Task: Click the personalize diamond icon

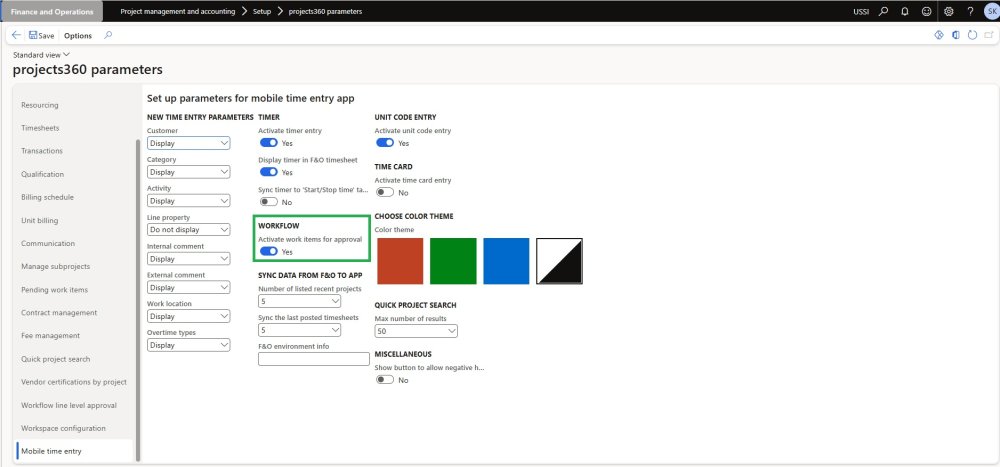Action: pos(939,36)
